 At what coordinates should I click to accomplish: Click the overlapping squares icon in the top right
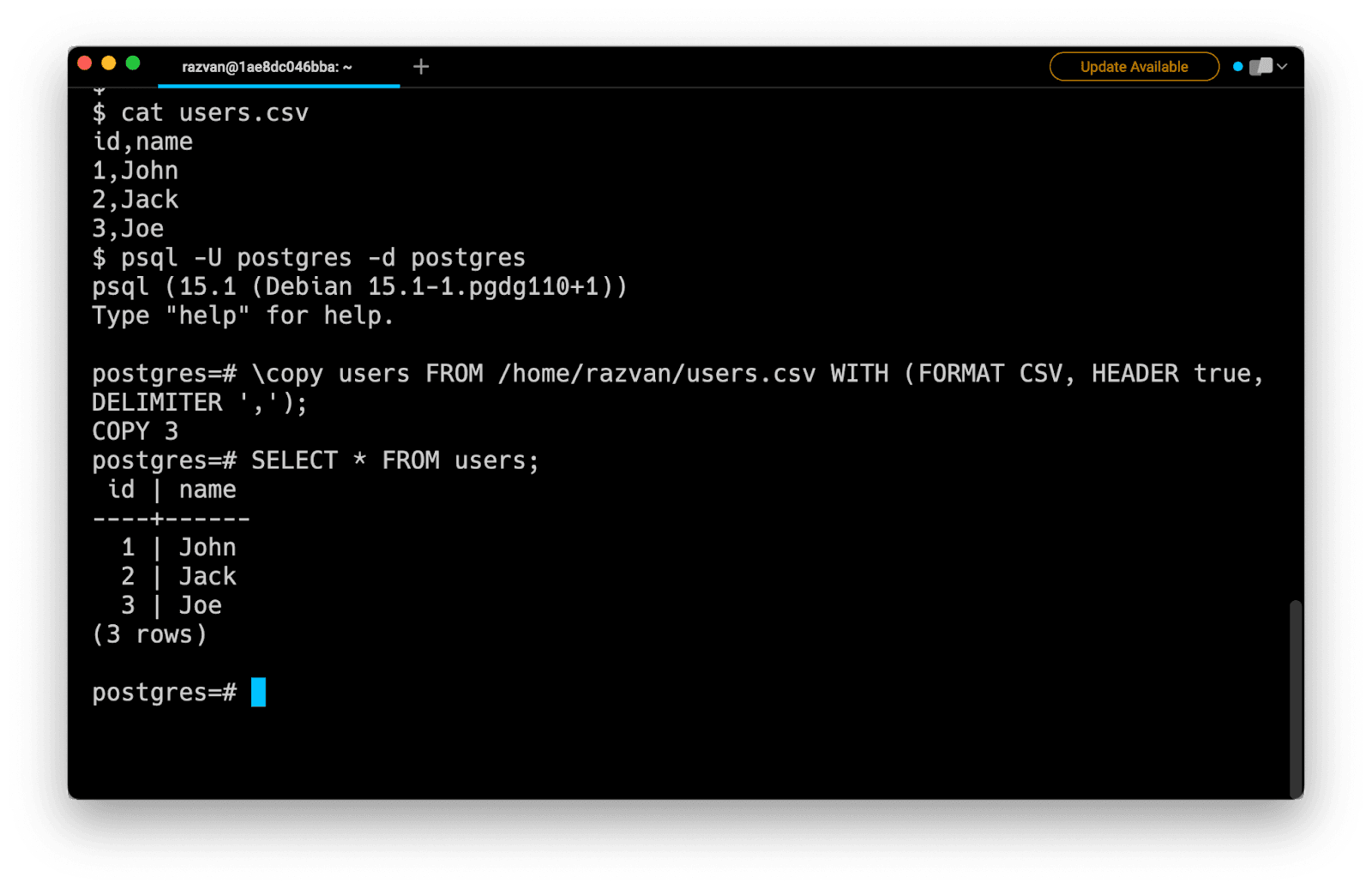tap(1261, 67)
